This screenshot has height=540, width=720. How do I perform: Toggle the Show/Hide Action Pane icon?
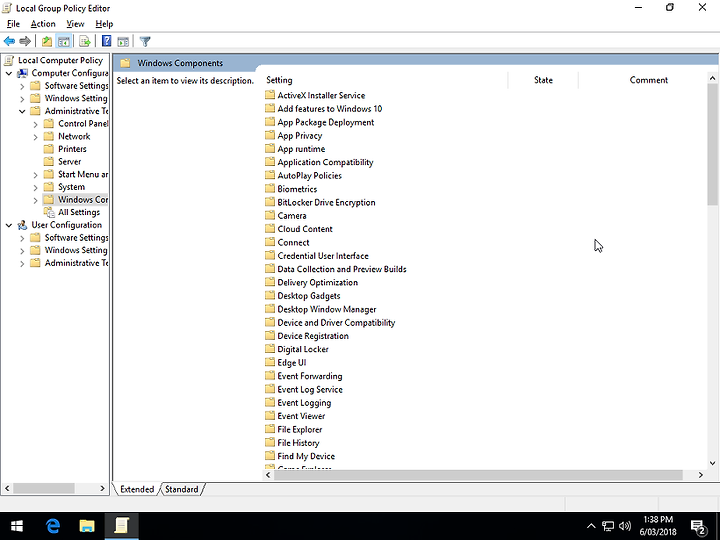pyautogui.click(x=123, y=41)
